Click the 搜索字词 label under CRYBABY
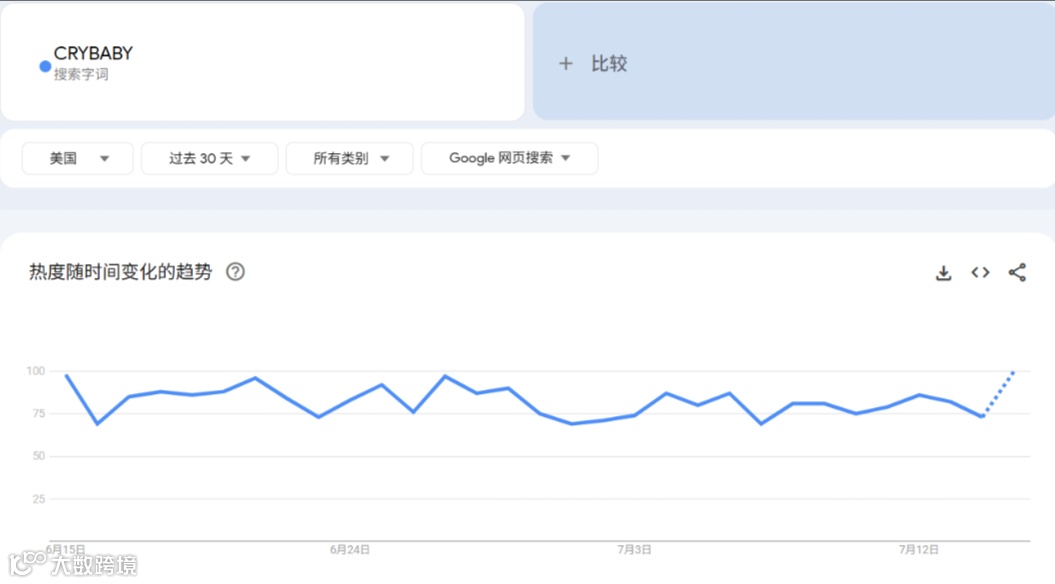The width and height of the screenshot is (1055, 584). (81, 74)
